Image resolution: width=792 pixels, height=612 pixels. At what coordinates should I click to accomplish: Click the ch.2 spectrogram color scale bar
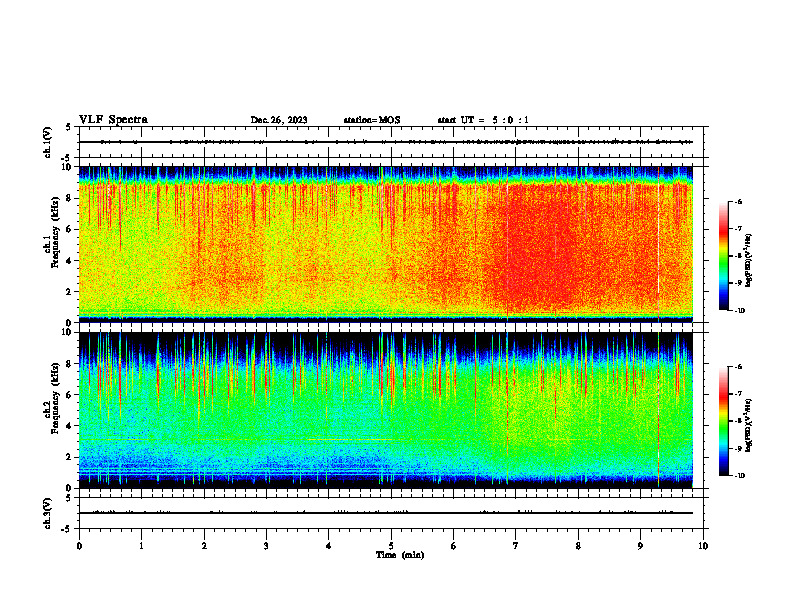coord(723,421)
